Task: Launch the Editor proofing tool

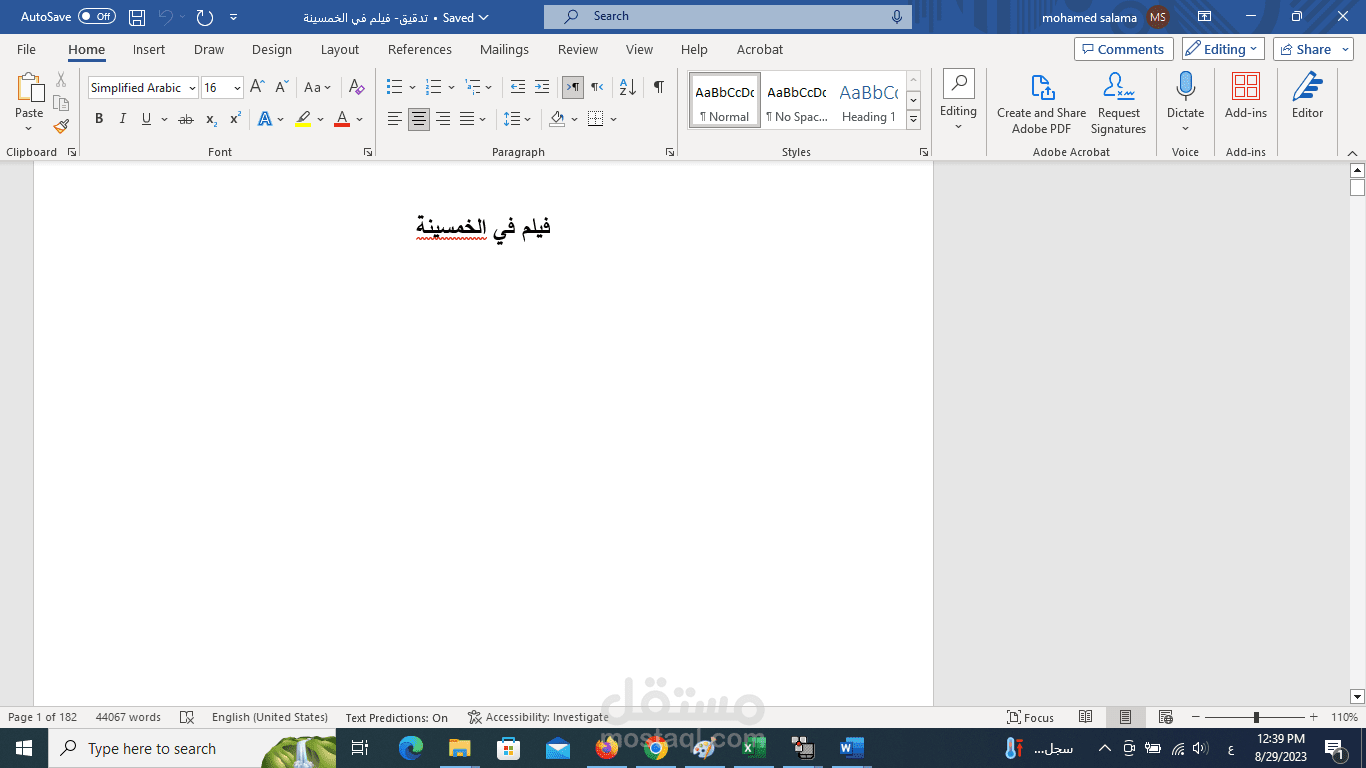Action: point(1307,96)
